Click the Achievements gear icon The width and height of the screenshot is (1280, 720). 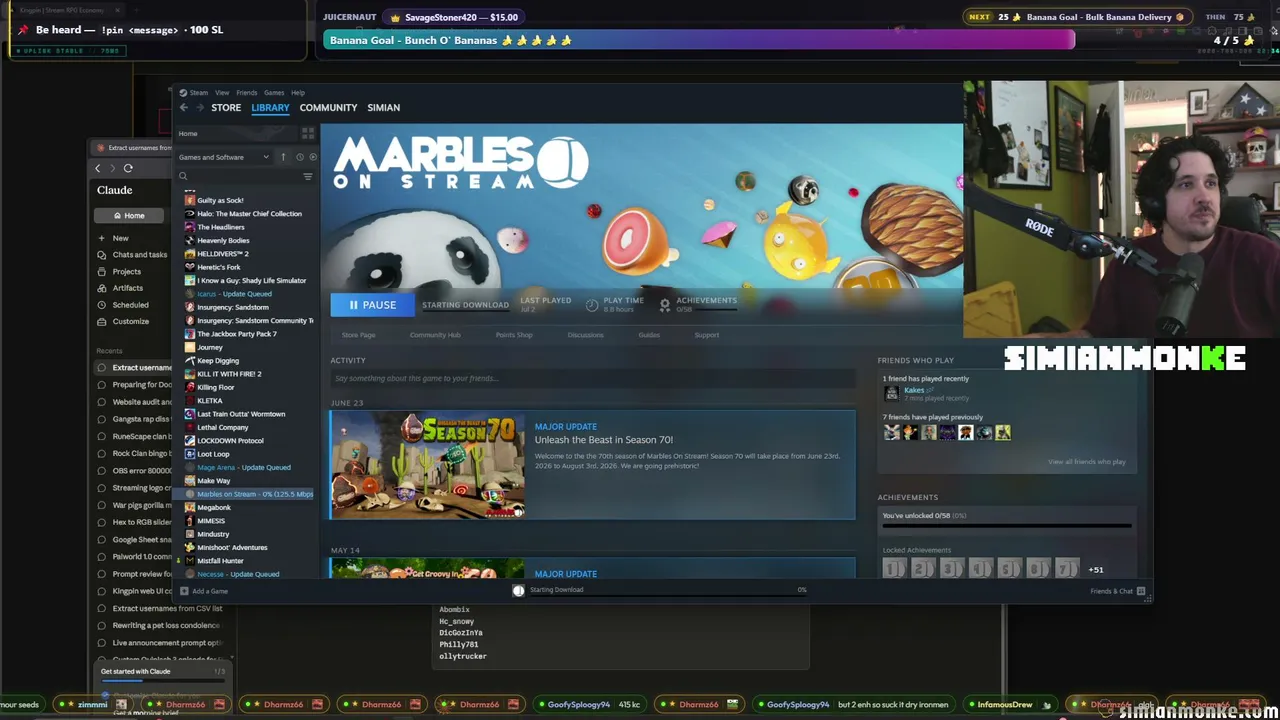point(664,304)
